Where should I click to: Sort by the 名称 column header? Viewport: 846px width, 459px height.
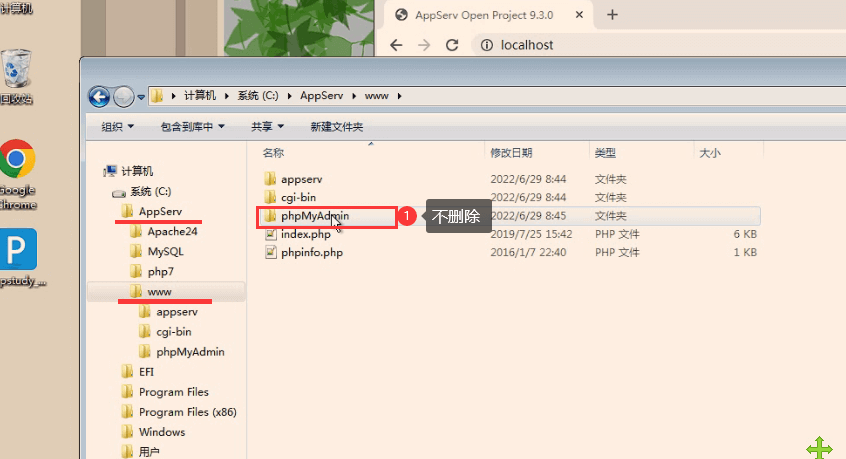tap(273, 153)
